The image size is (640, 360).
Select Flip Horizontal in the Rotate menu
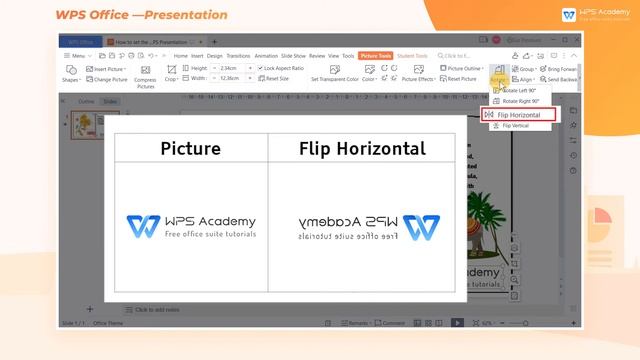[518, 115]
